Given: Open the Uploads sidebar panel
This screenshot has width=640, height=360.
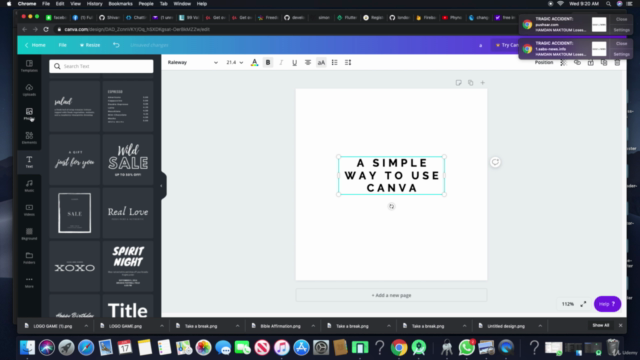Looking at the screenshot, I should pyautogui.click(x=29, y=90).
